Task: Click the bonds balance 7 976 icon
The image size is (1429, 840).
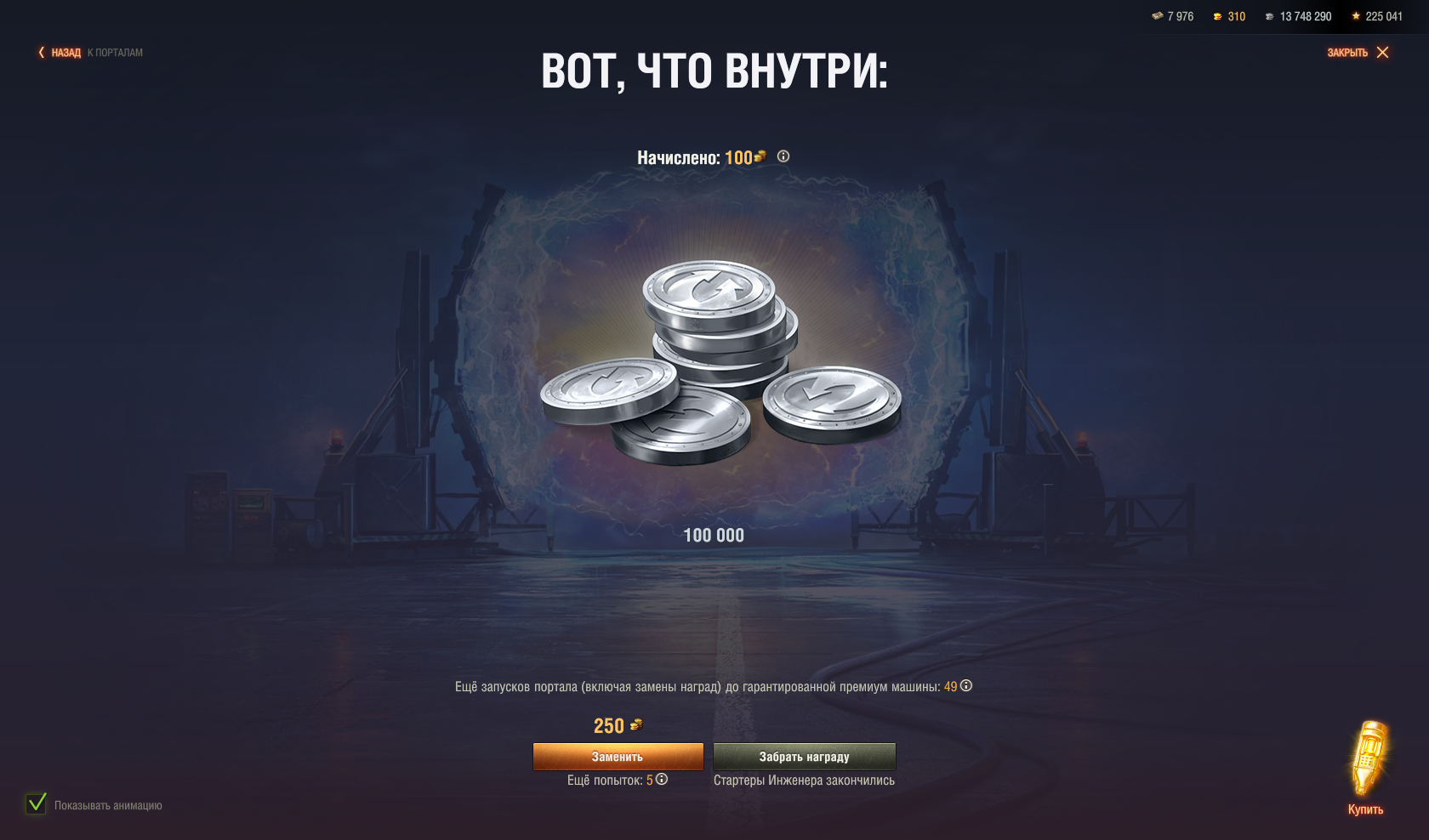Action: click(x=1158, y=16)
